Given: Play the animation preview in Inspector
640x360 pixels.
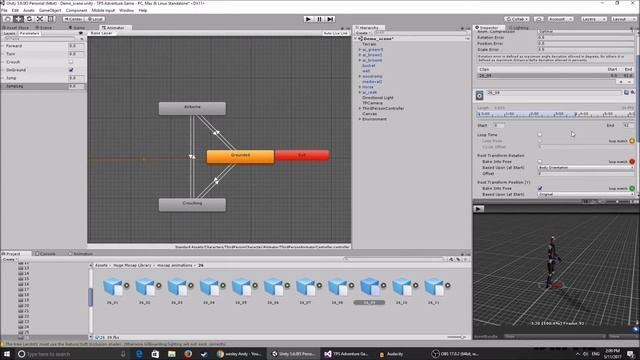Looking at the screenshot, I should point(478,209).
